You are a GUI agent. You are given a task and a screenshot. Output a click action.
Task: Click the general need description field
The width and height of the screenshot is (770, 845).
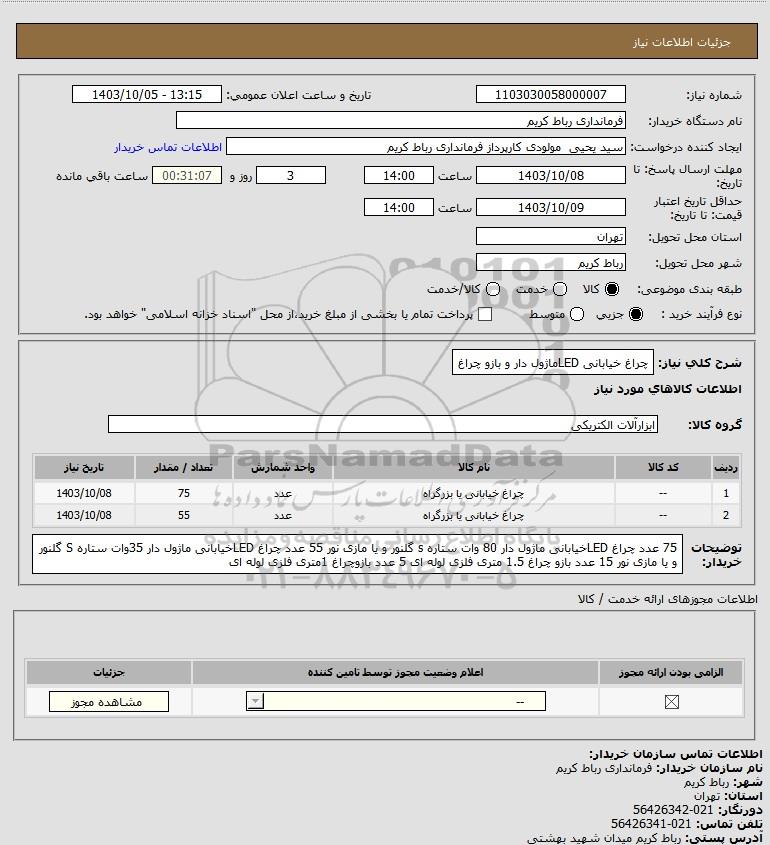(552, 363)
